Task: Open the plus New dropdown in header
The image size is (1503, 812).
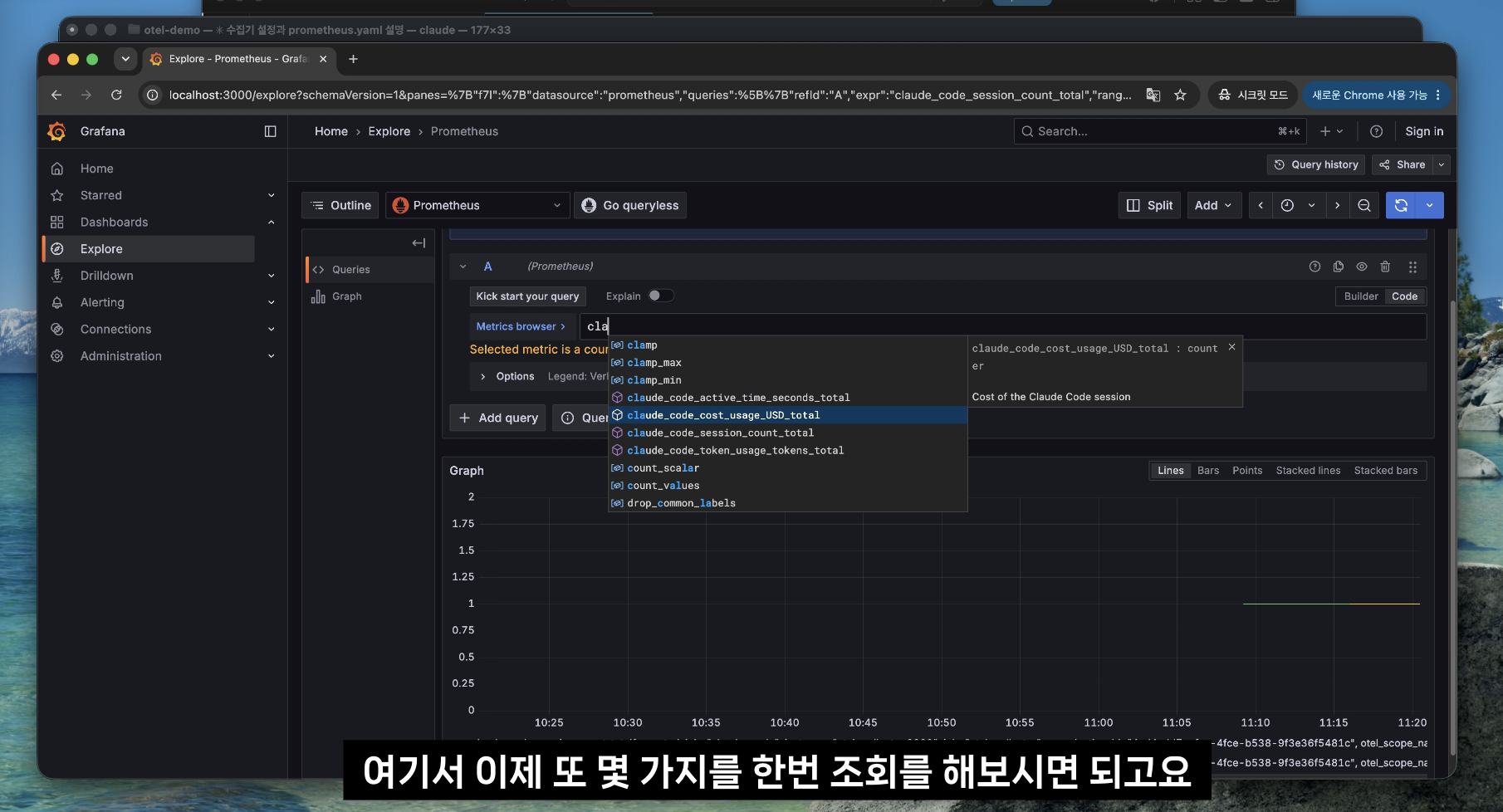Action: pos(1331,131)
